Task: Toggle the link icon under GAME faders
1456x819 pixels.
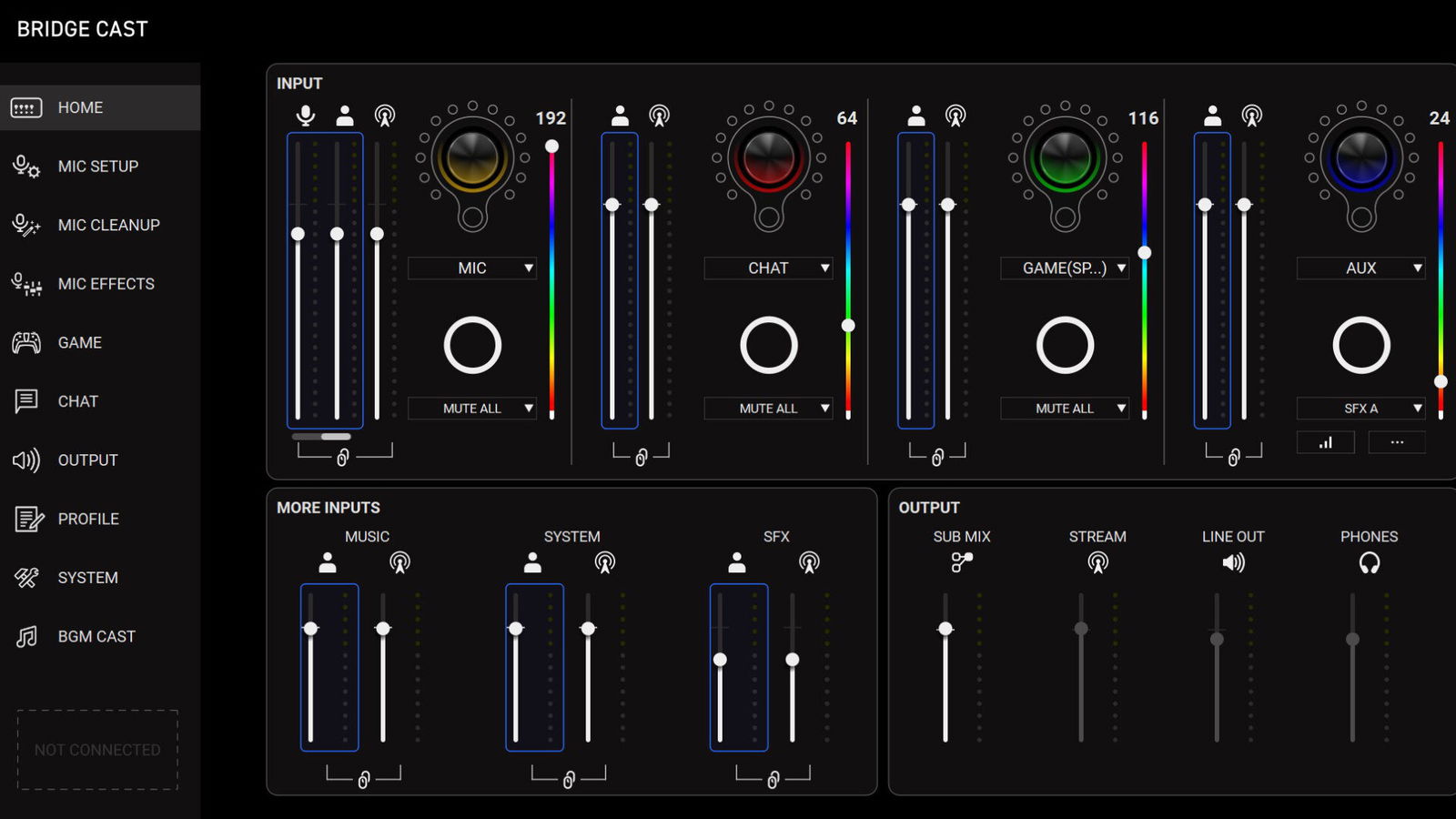Action: coord(937,457)
